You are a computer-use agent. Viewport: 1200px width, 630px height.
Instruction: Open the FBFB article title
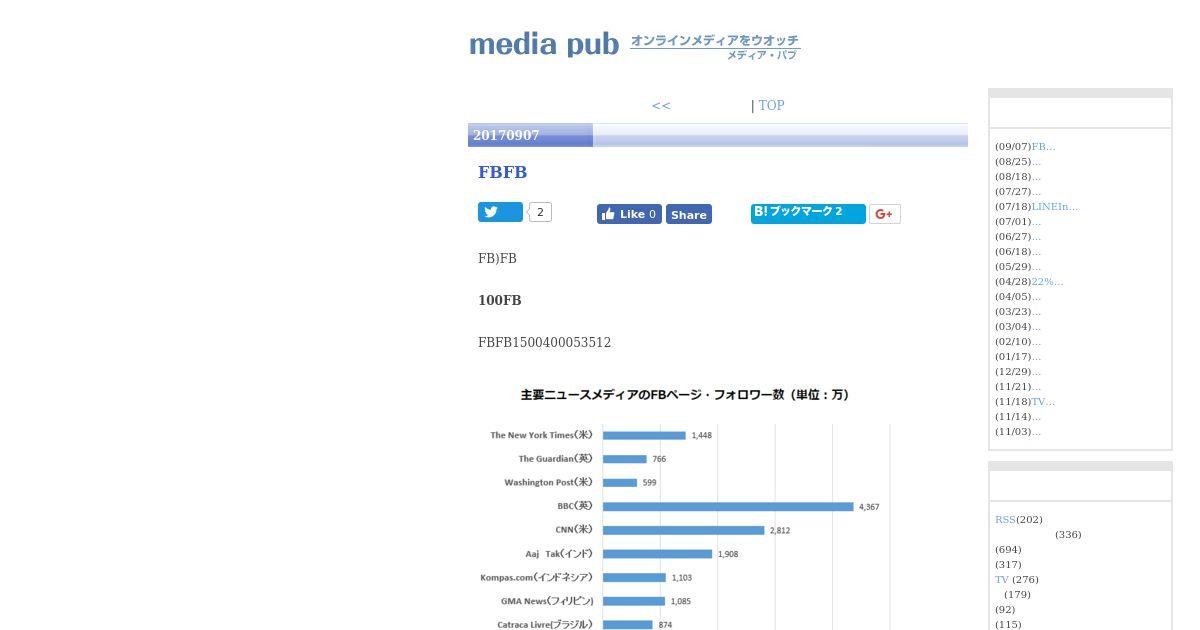tap(502, 172)
